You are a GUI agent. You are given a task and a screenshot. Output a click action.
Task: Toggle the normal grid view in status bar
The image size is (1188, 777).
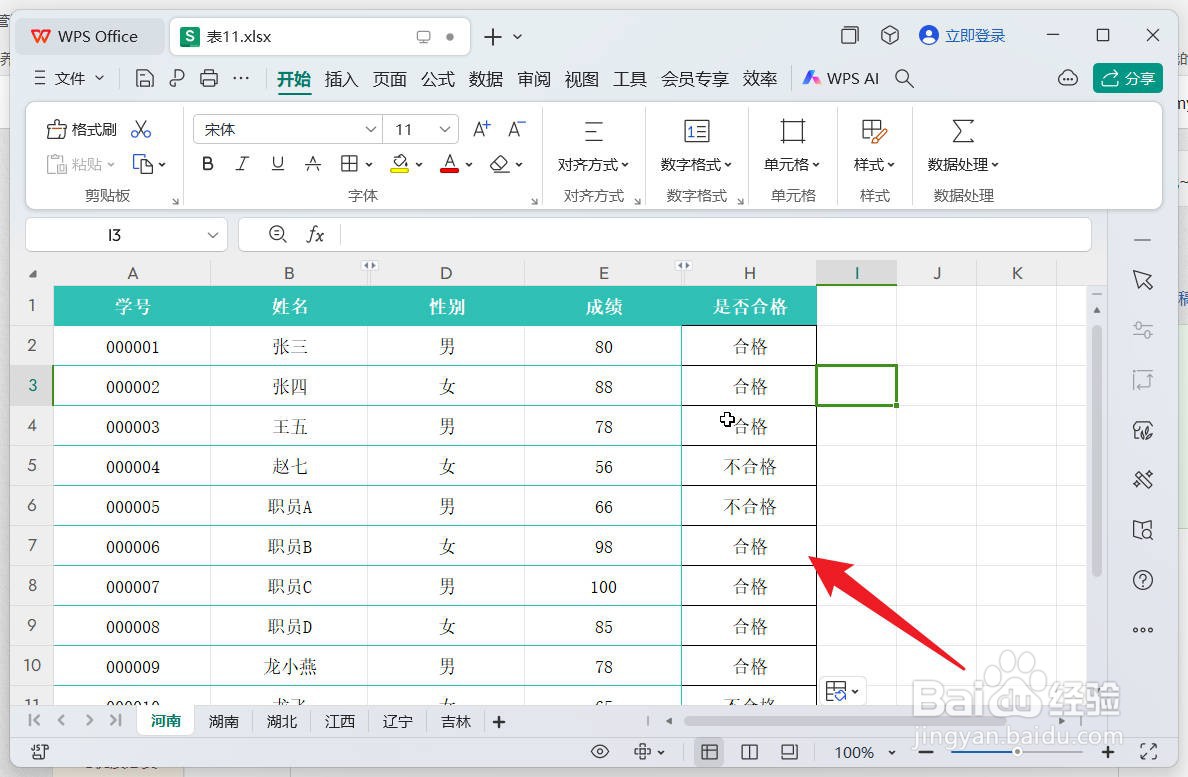[x=709, y=751]
